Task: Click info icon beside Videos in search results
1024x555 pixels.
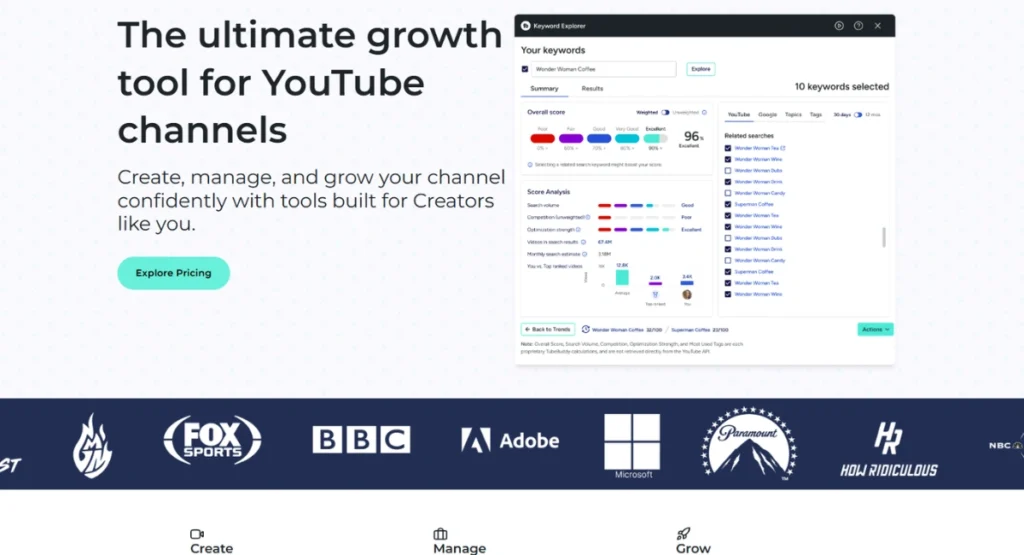Action: pyautogui.click(x=583, y=242)
